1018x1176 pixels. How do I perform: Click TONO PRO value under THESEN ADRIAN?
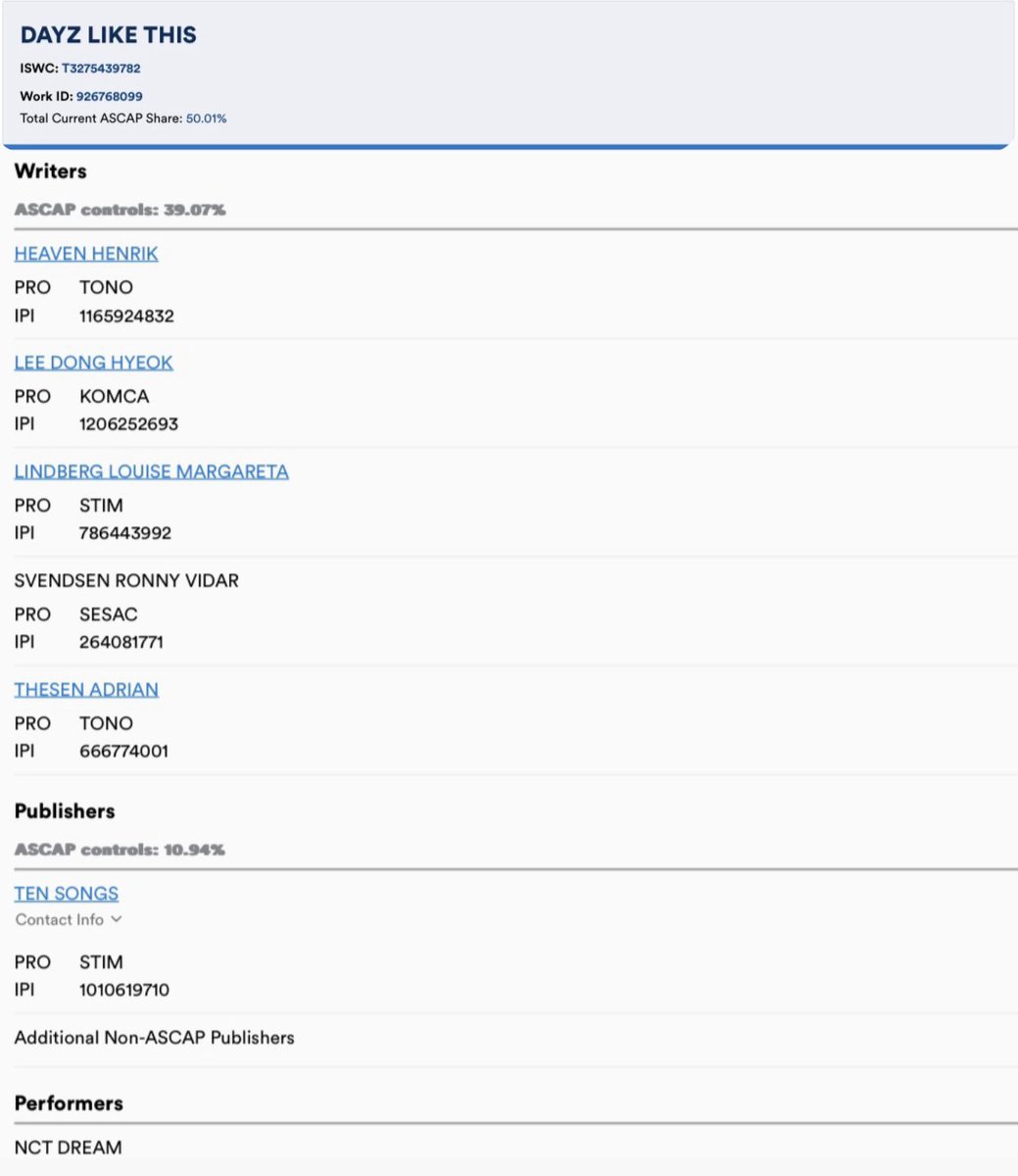tap(106, 724)
